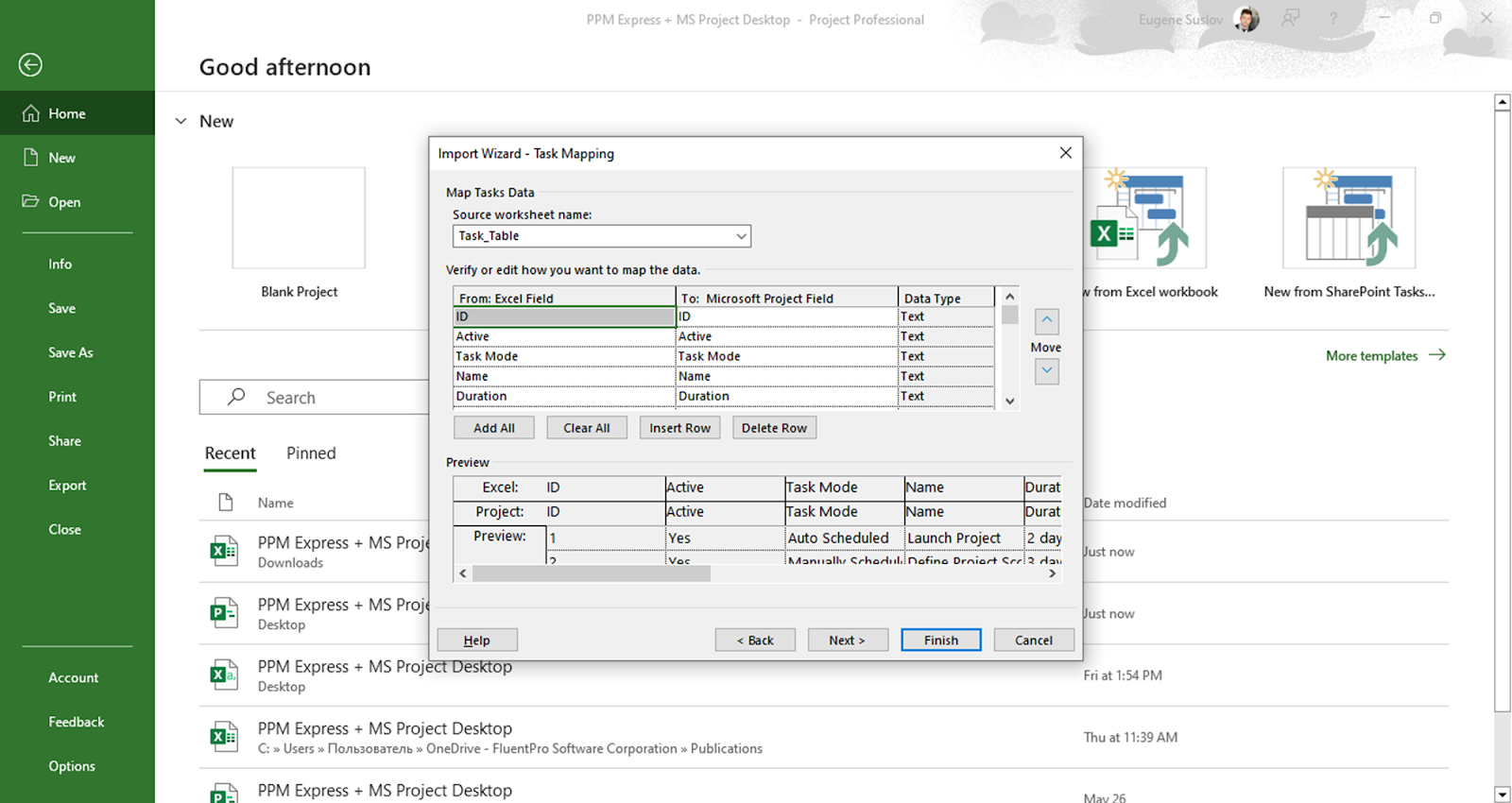The height and width of the screenshot is (803, 1512).
Task: Select Name cell in Microsoft Project Field column
Action: (786, 376)
